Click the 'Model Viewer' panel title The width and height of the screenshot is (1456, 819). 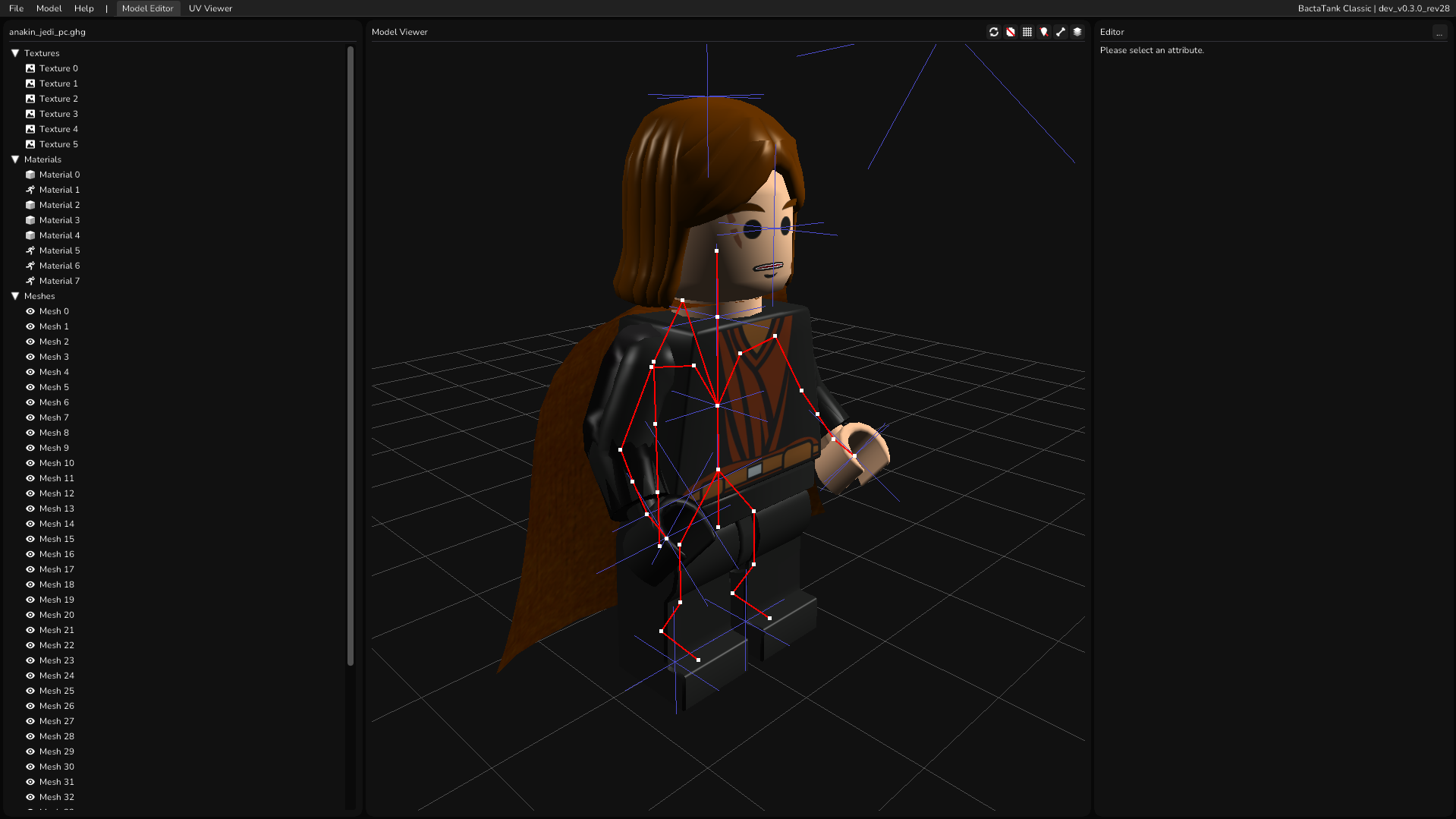click(x=400, y=32)
